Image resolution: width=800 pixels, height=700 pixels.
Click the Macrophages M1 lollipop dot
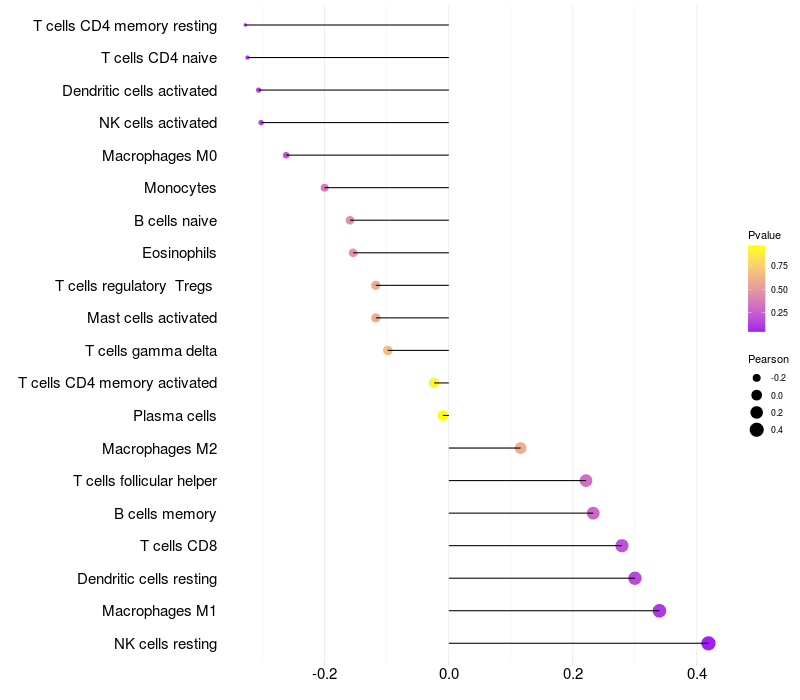[x=659, y=611]
